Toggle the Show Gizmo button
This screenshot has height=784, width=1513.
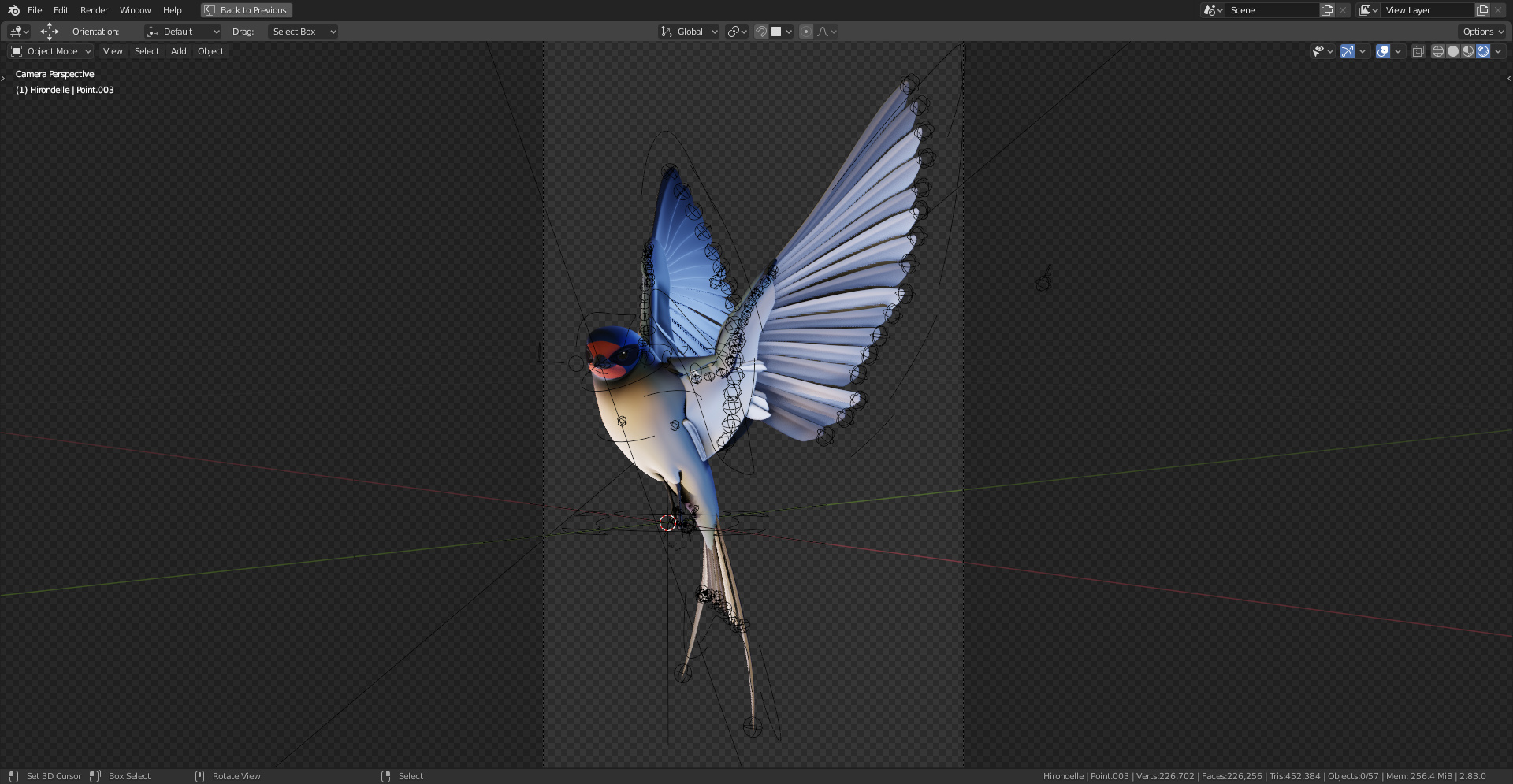point(1348,51)
